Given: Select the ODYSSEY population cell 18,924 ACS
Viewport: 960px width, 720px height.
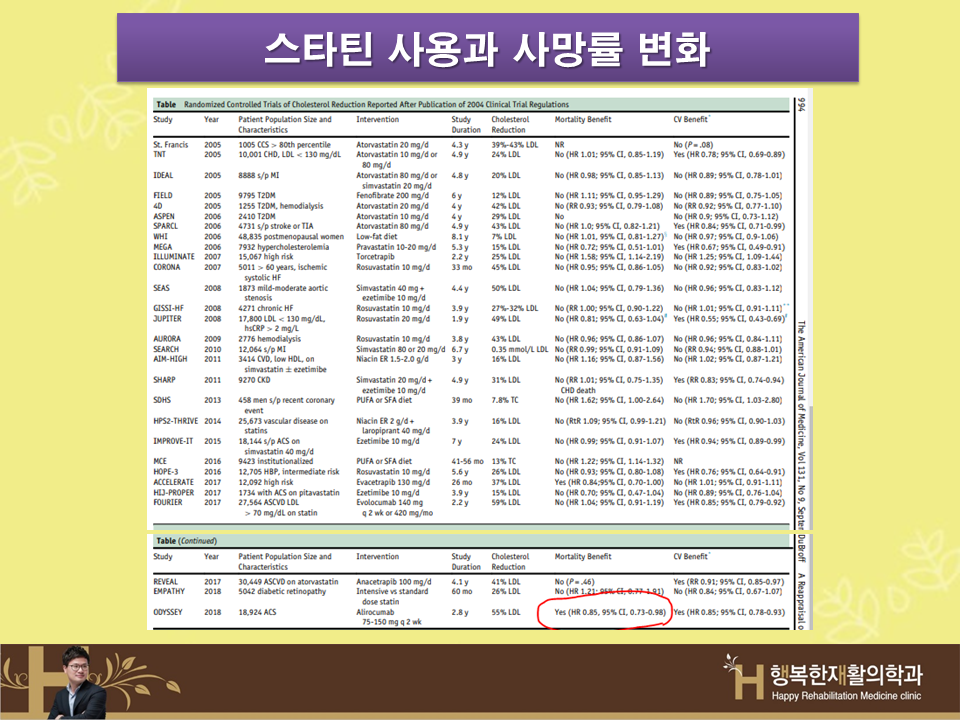Looking at the screenshot, I should 257,612.
